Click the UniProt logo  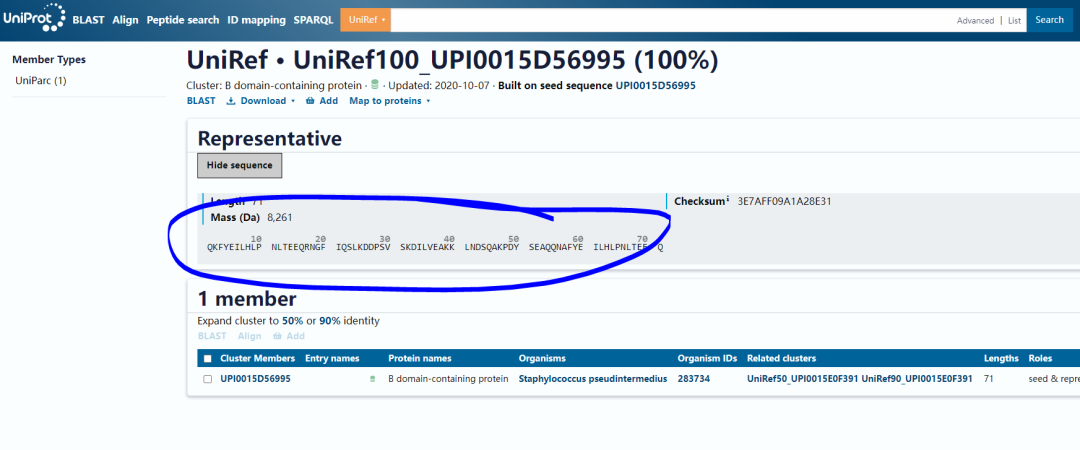point(34,19)
